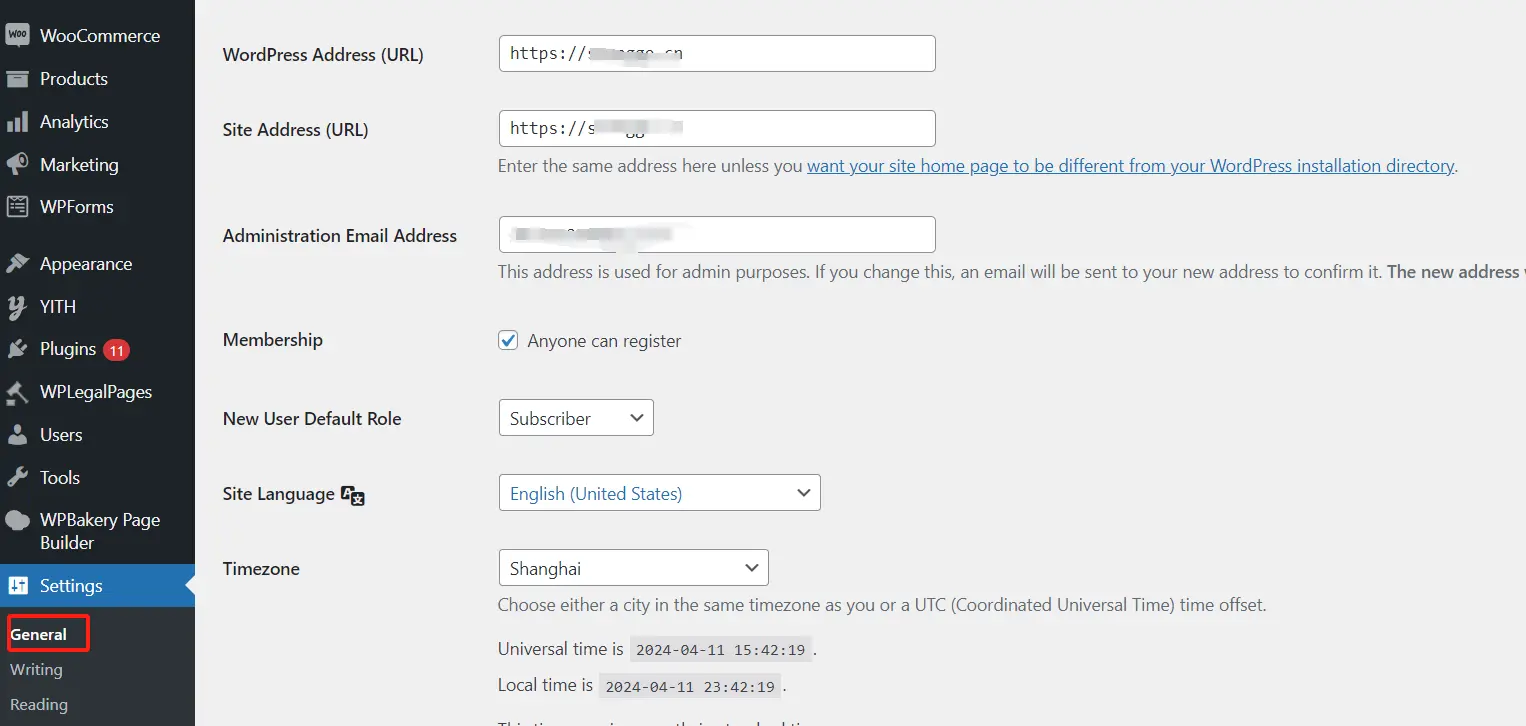Open the General settings submenu item
This screenshot has height=726, width=1526.
pos(39,635)
